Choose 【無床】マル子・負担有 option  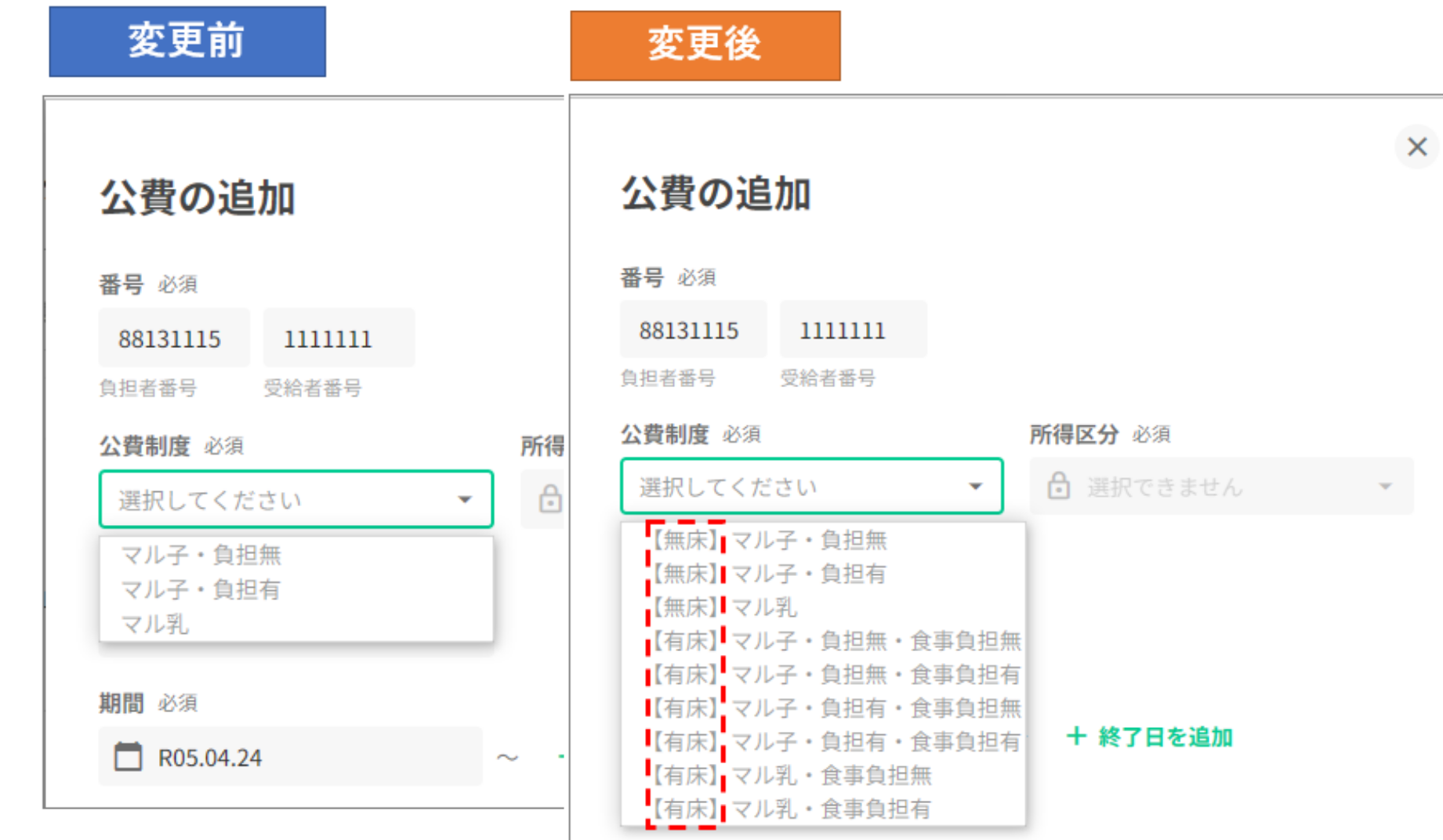823,574
